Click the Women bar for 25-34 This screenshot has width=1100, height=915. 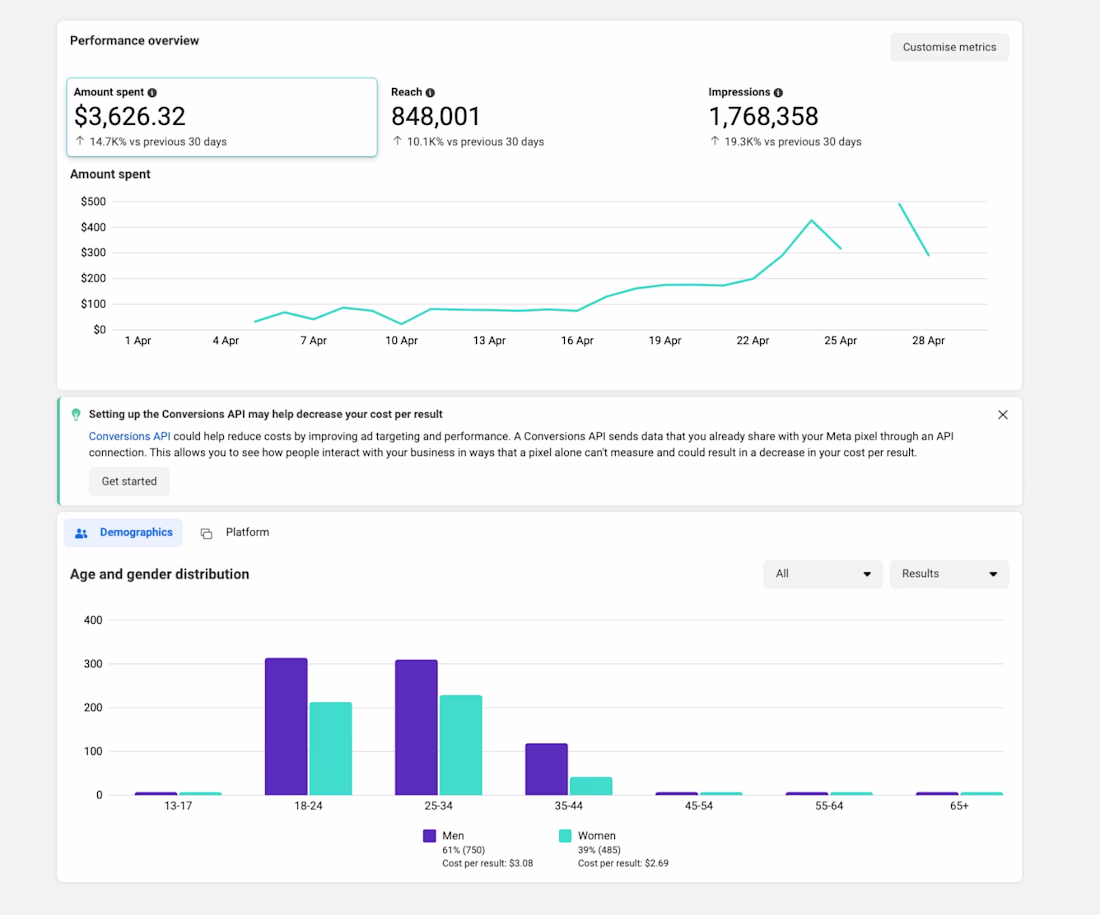[x=461, y=745]
